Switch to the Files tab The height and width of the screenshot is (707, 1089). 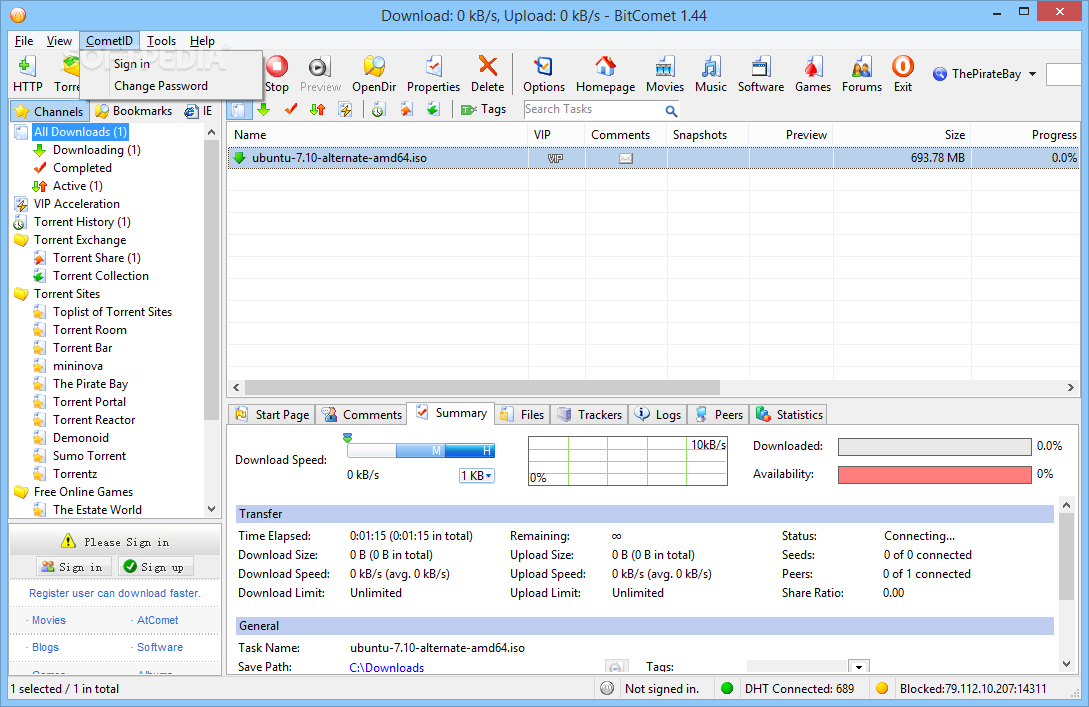click(522, 415)
